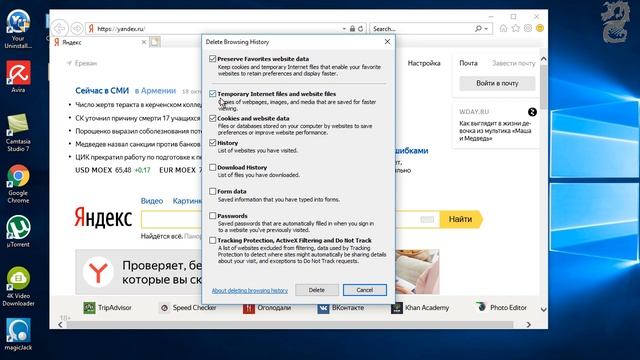
Task: Open browser Home icon
Action: pos(503,28)
